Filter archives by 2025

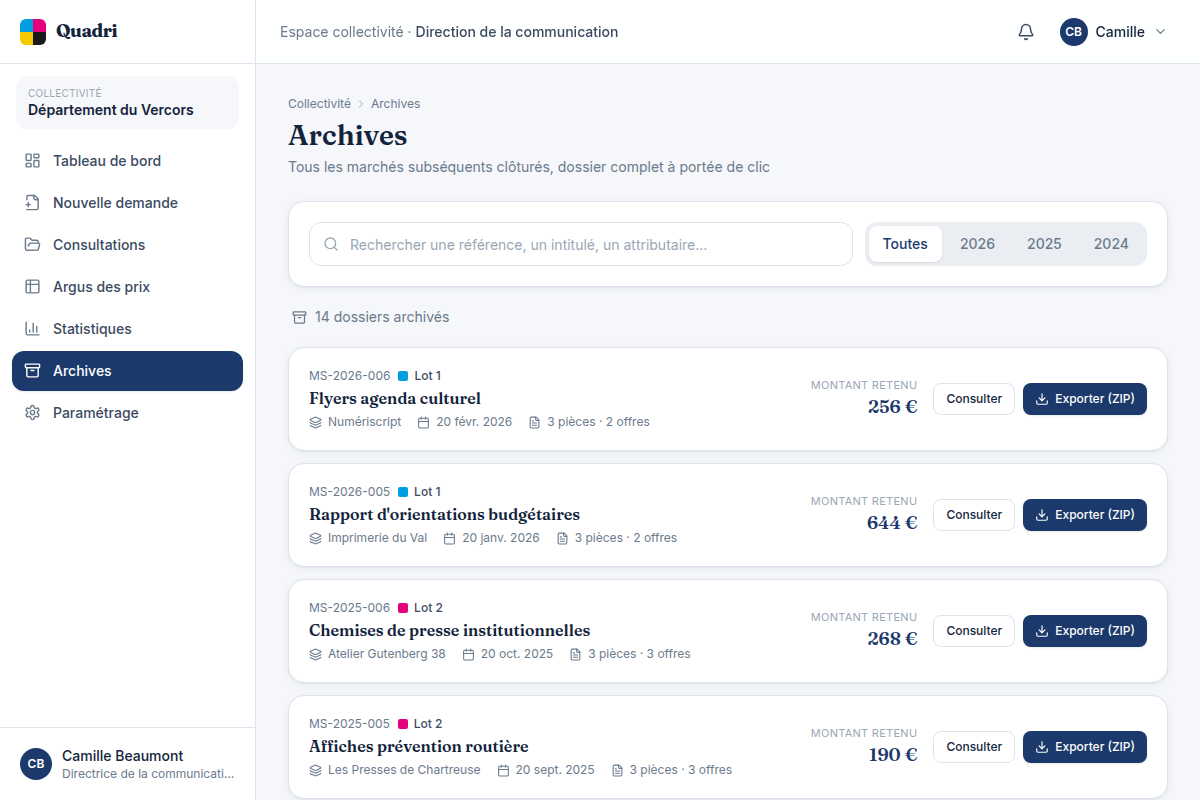pos(1044,244)
